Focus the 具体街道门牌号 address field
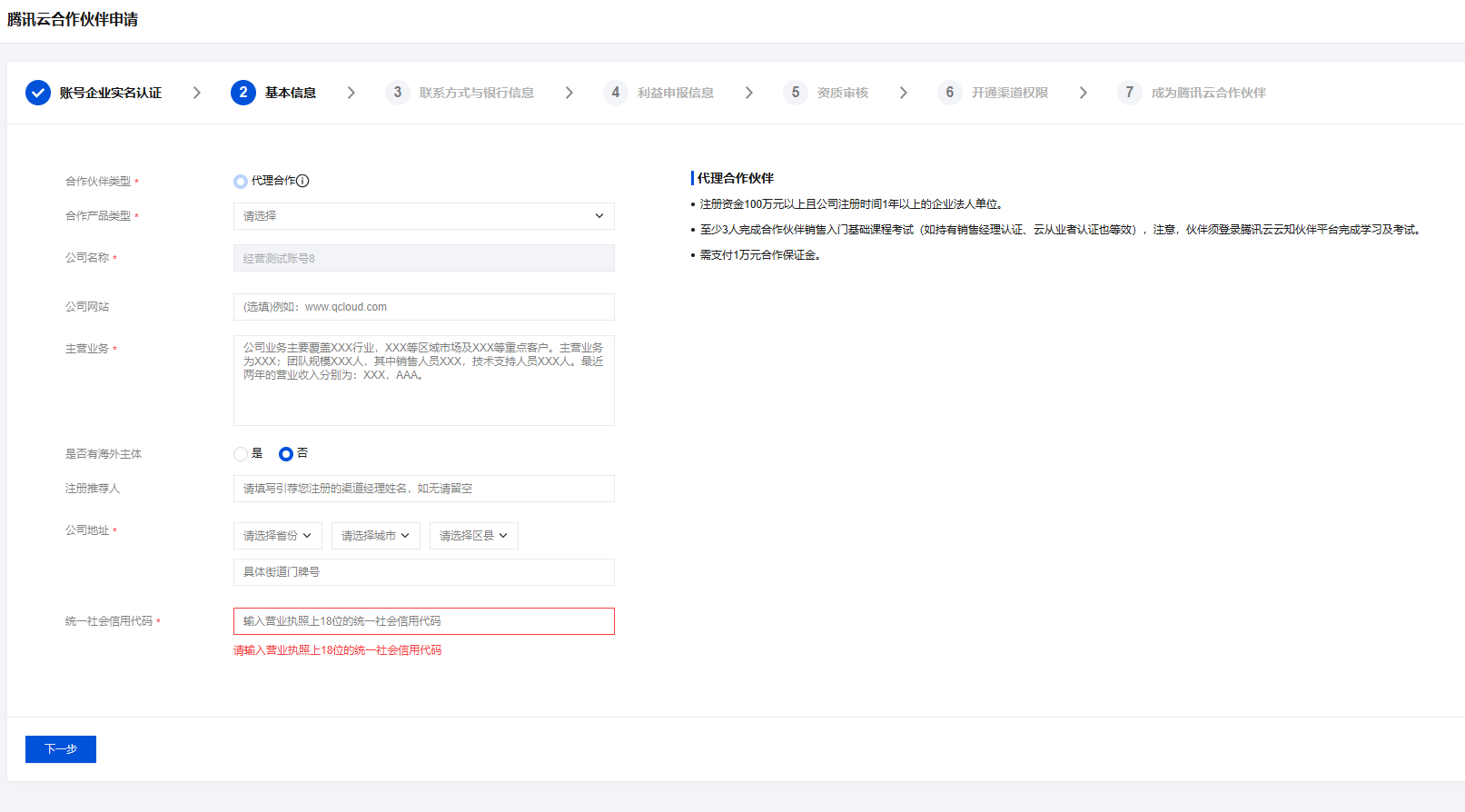Viewport: 1465px width, 812px height. point(424,572)
